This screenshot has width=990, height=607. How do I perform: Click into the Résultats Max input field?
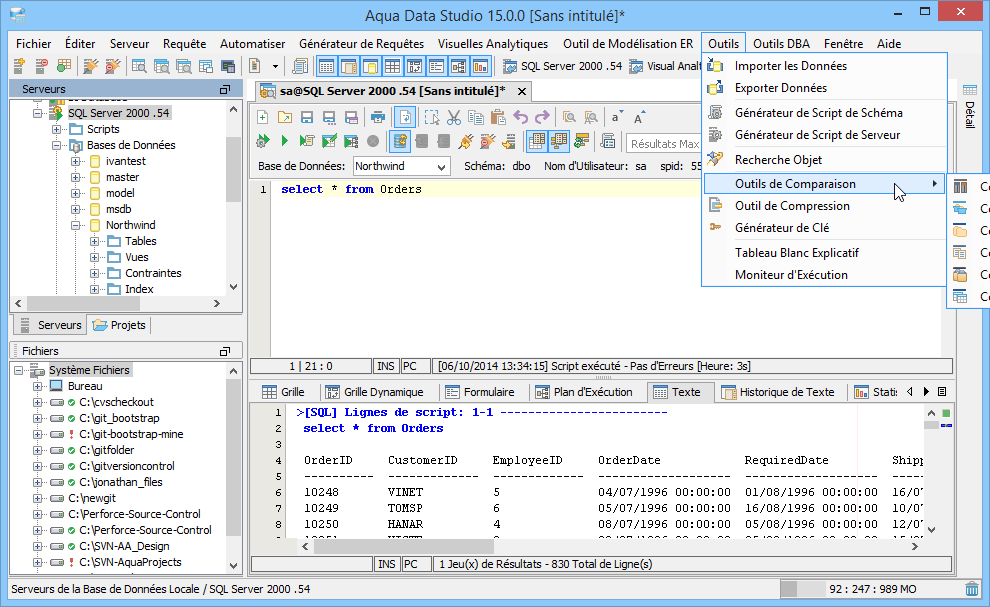pos(663,144)
